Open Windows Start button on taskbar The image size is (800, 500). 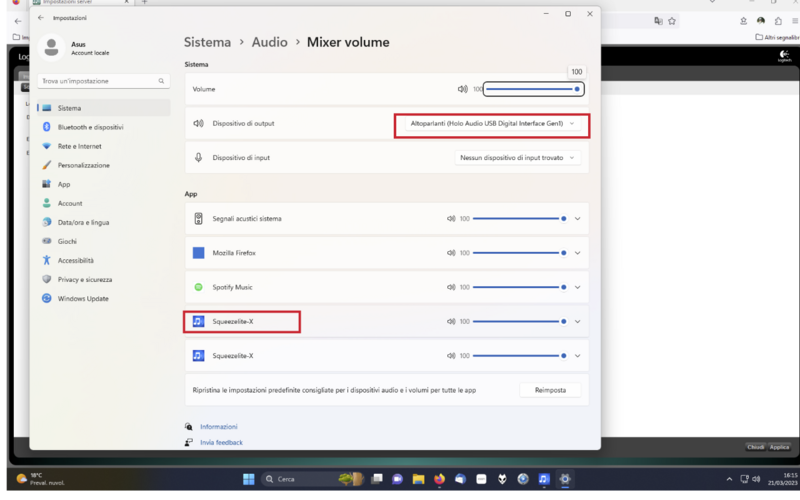[248, 479]
